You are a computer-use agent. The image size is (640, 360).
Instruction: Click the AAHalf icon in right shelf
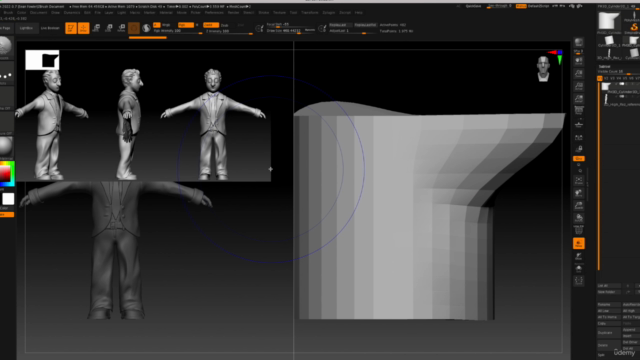coord(578,99)
